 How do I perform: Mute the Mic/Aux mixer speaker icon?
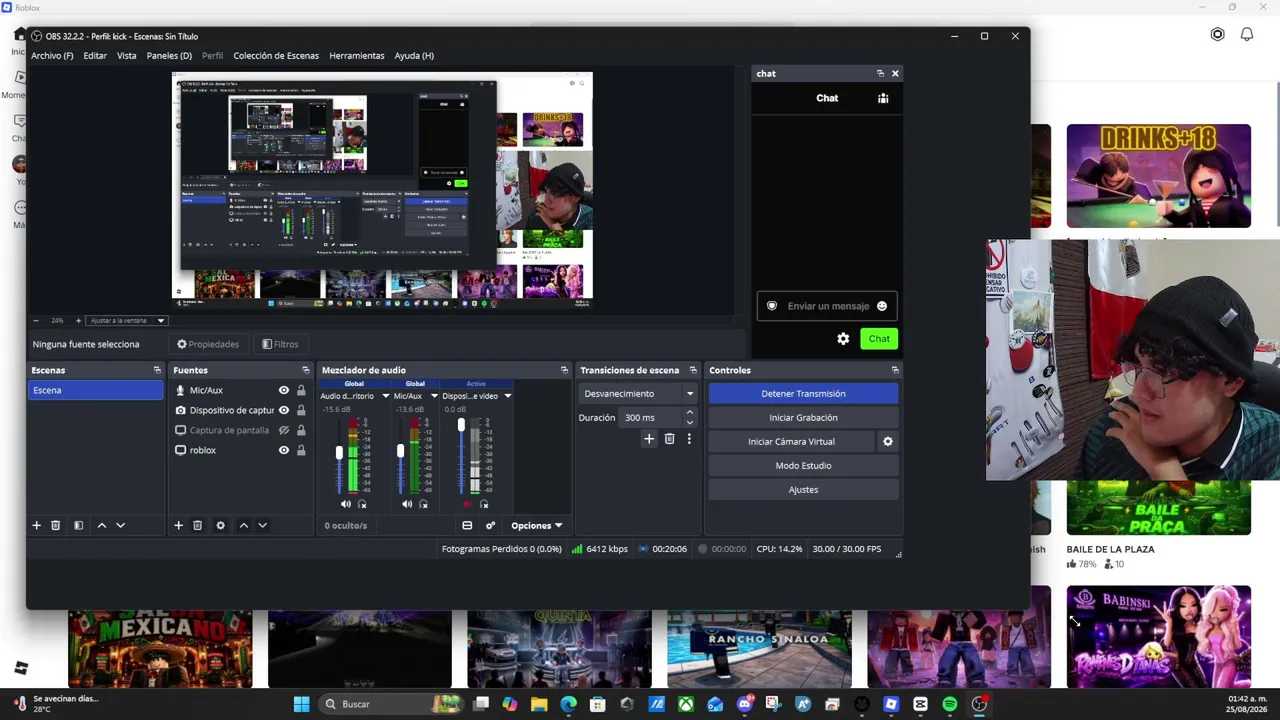point(406,504)
